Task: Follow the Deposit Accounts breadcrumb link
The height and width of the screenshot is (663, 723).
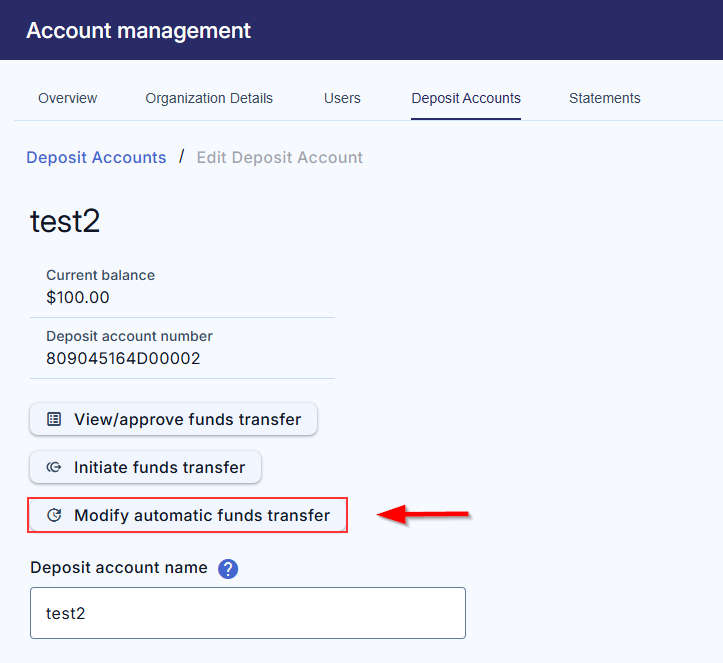Action: tap(96, 157)
